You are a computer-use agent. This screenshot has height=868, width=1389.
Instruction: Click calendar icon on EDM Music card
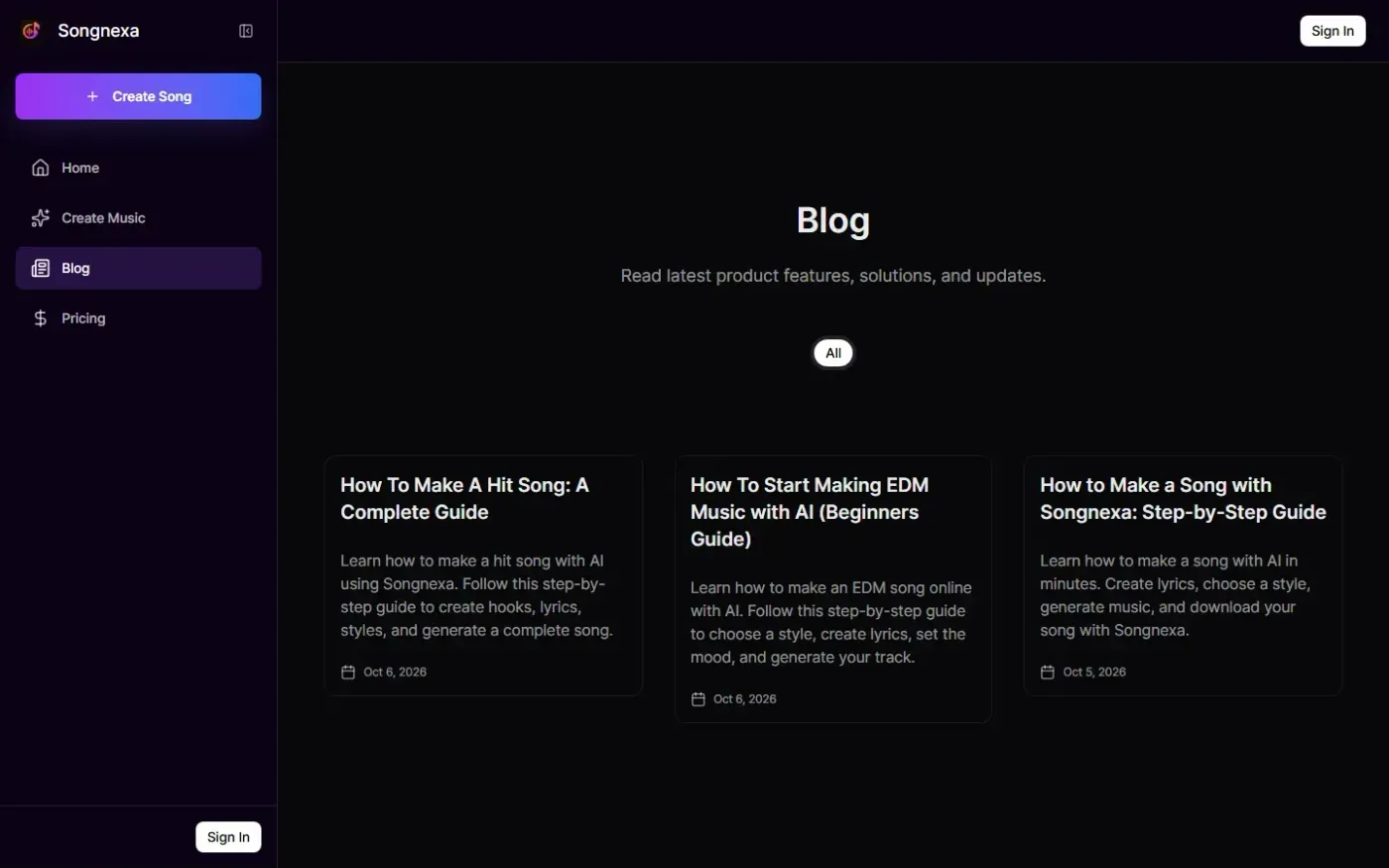(698, 699)
